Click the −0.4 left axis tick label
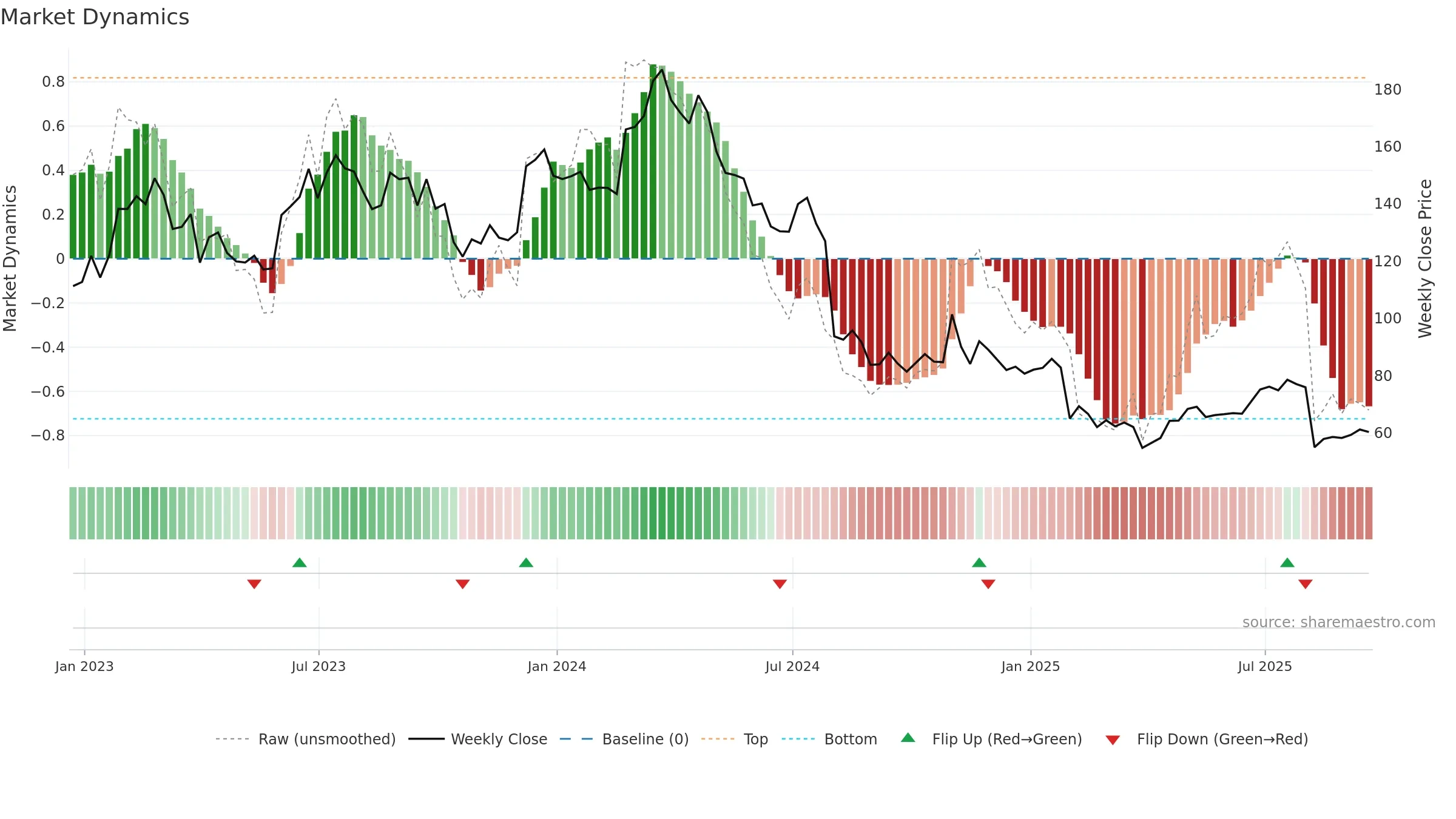Image resolution: width=1456 pixels, height=819 pixels. click(48, 347)
